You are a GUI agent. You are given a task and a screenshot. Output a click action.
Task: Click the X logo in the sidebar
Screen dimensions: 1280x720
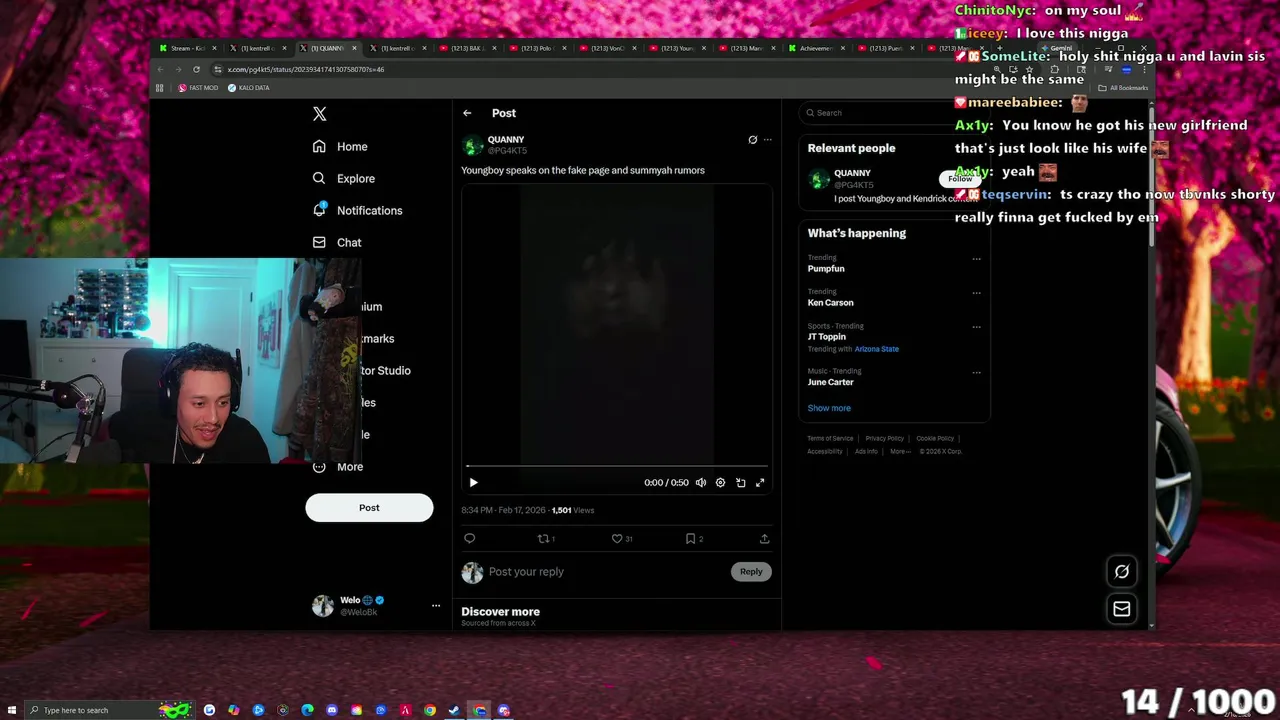(x=319, y=114)
